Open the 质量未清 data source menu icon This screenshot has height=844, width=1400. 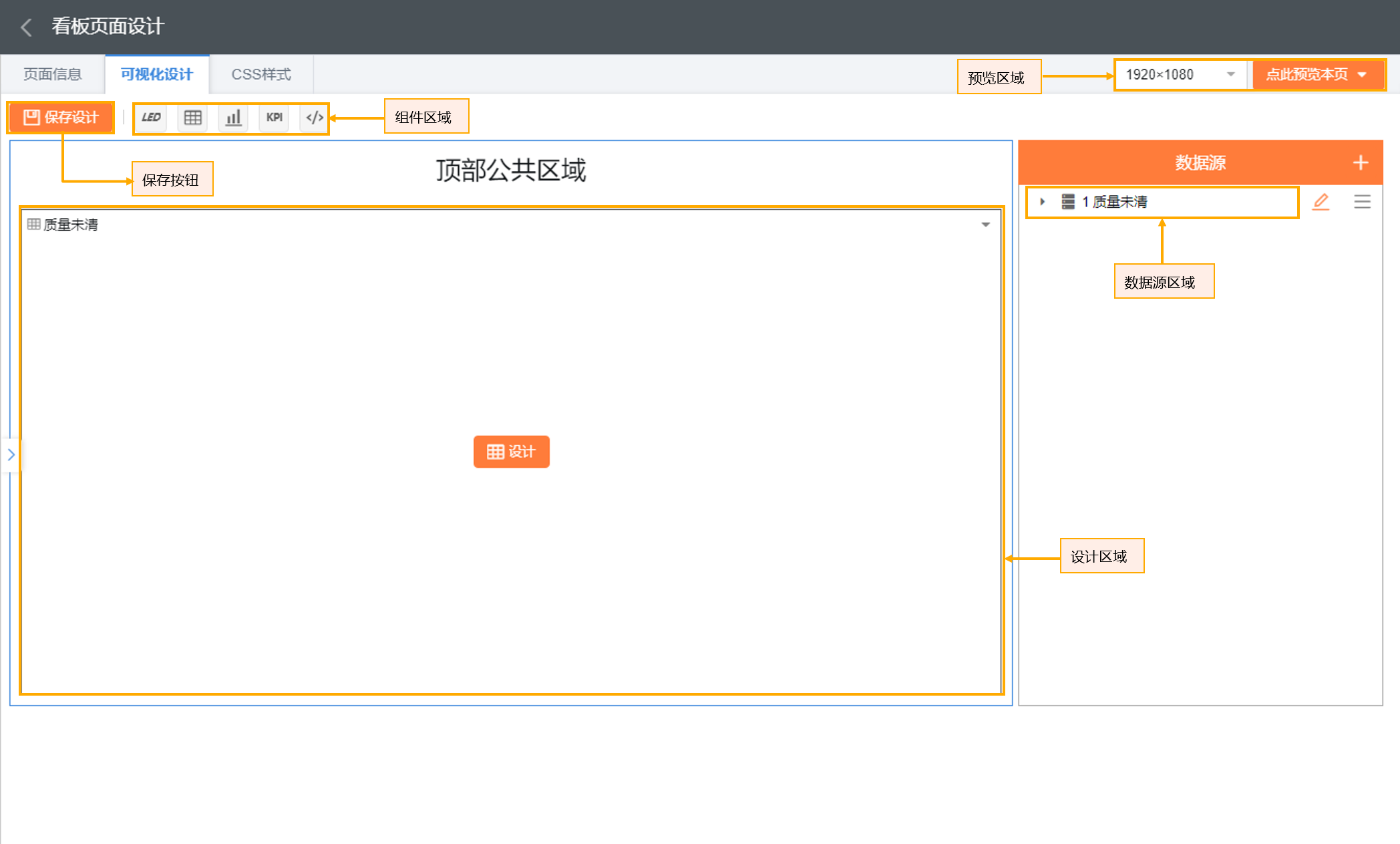point(1362,201)
